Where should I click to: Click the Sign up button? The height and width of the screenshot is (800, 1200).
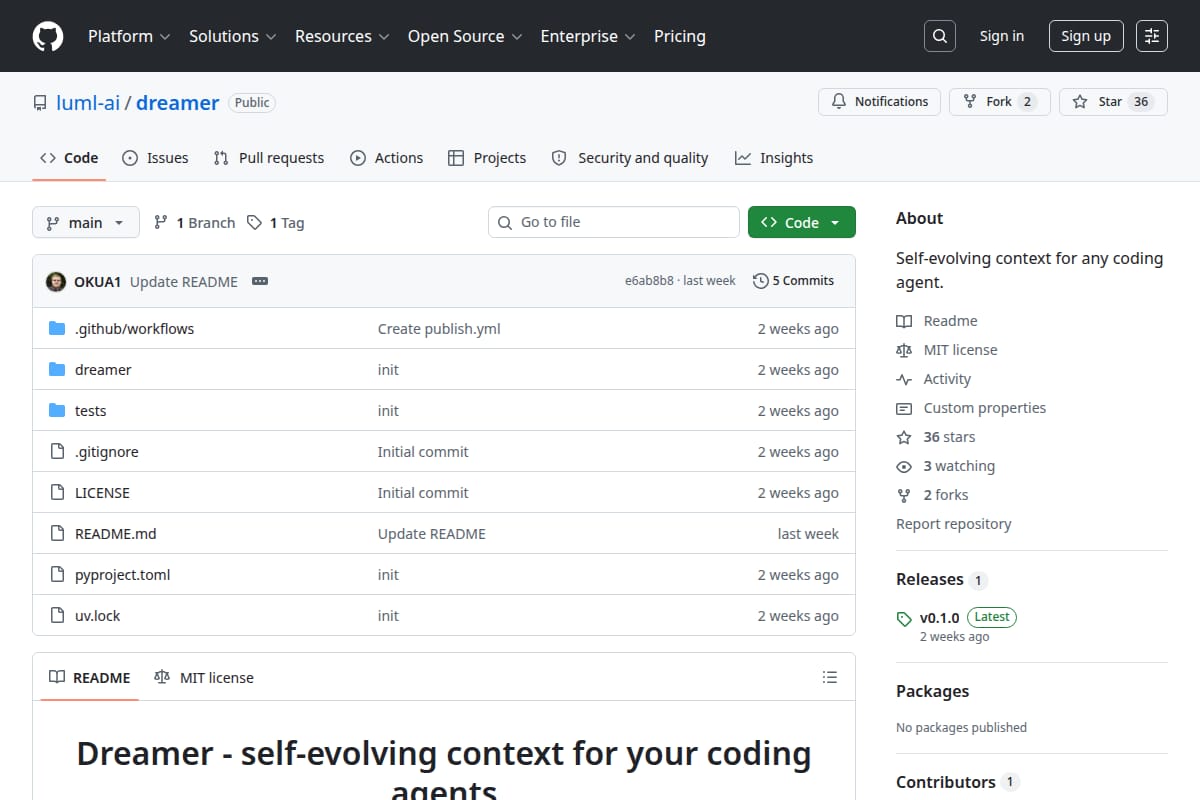[x=1086, y=36]
